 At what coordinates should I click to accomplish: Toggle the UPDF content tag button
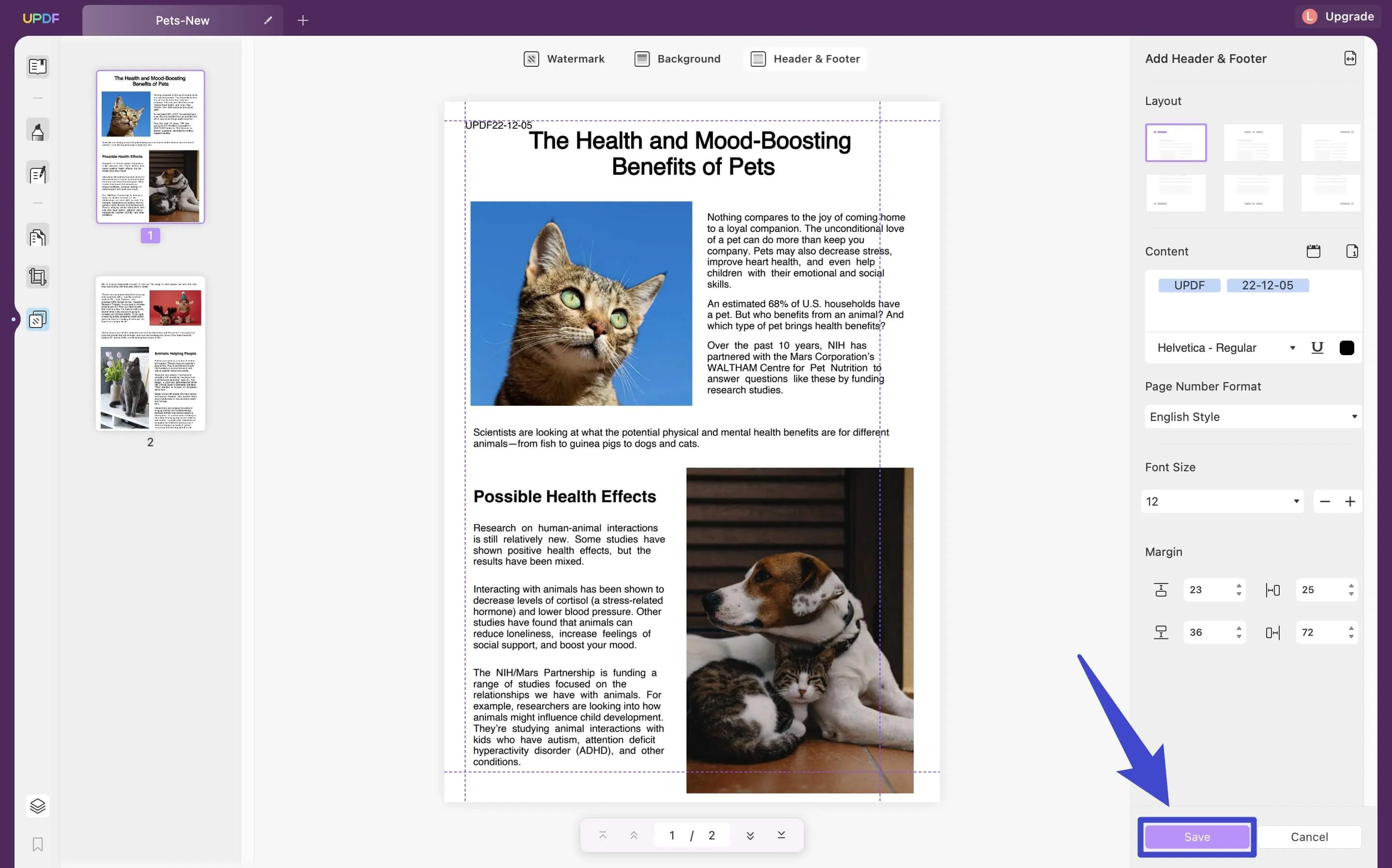tap(1189, 285)
